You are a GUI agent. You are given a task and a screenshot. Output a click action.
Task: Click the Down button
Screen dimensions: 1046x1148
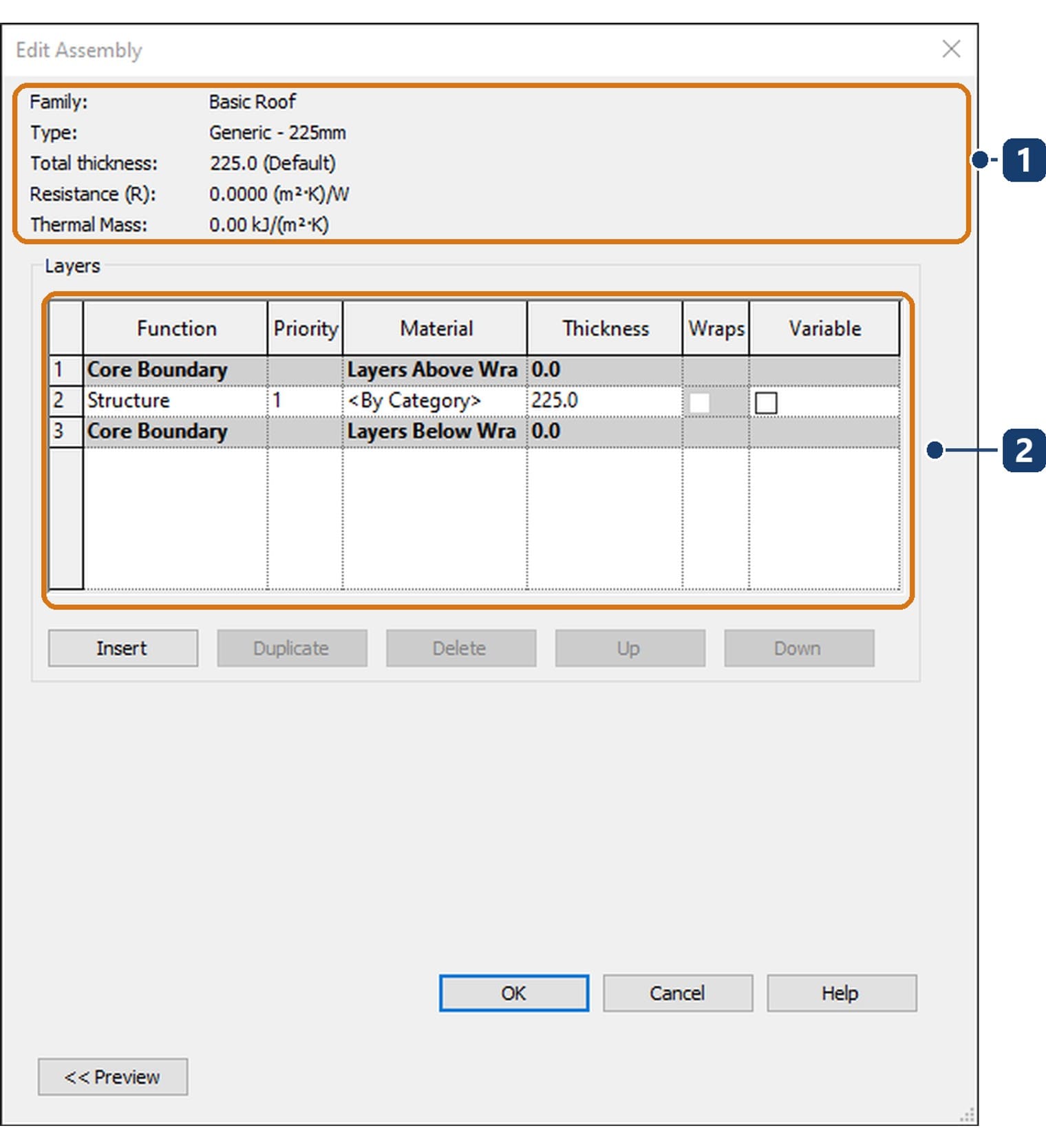(x=799, y=648)
